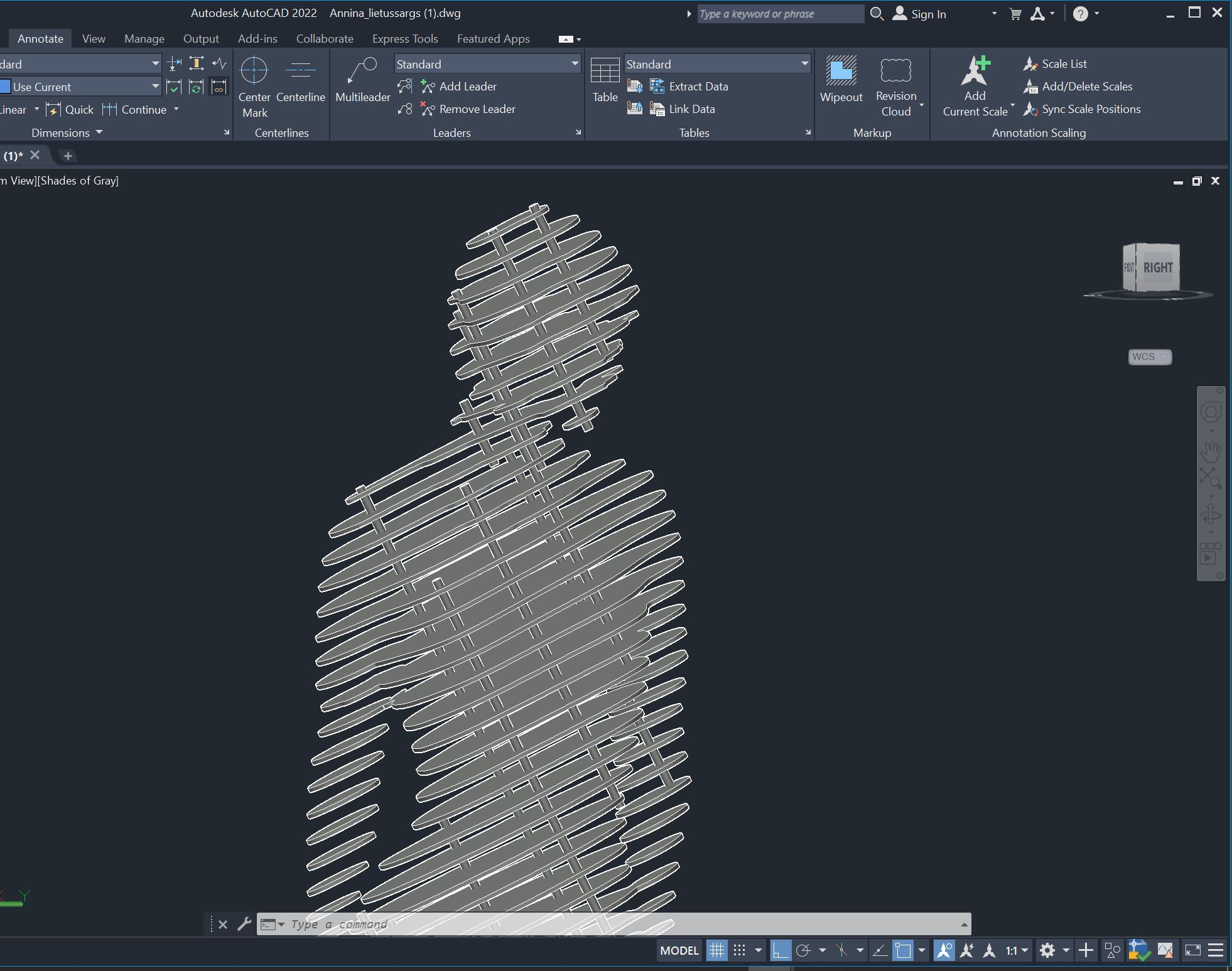Insert a Table from the ribbon
This screenshot has height=971, width=1232.
point(605,79)
